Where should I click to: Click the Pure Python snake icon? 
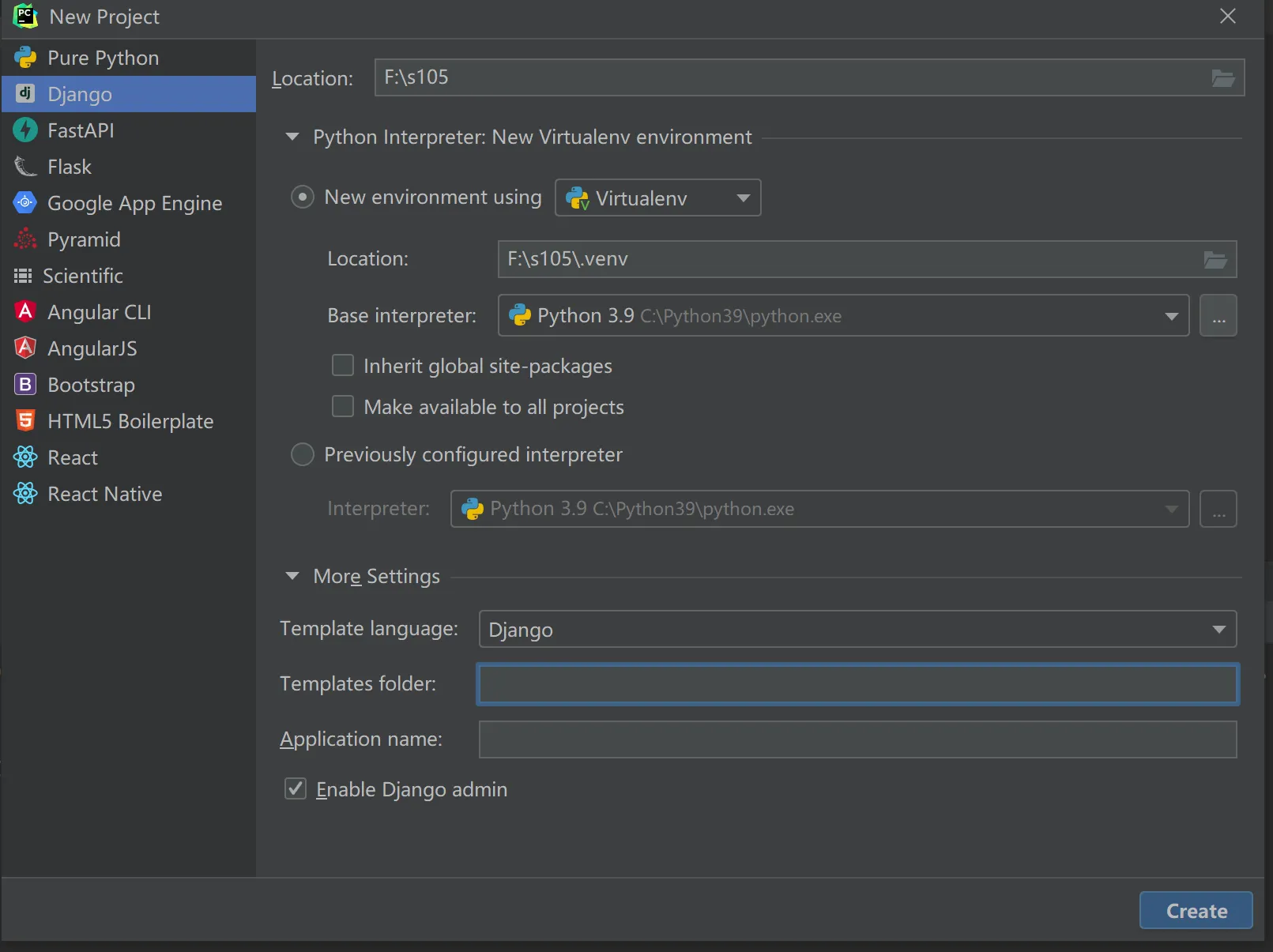[25, 58]
